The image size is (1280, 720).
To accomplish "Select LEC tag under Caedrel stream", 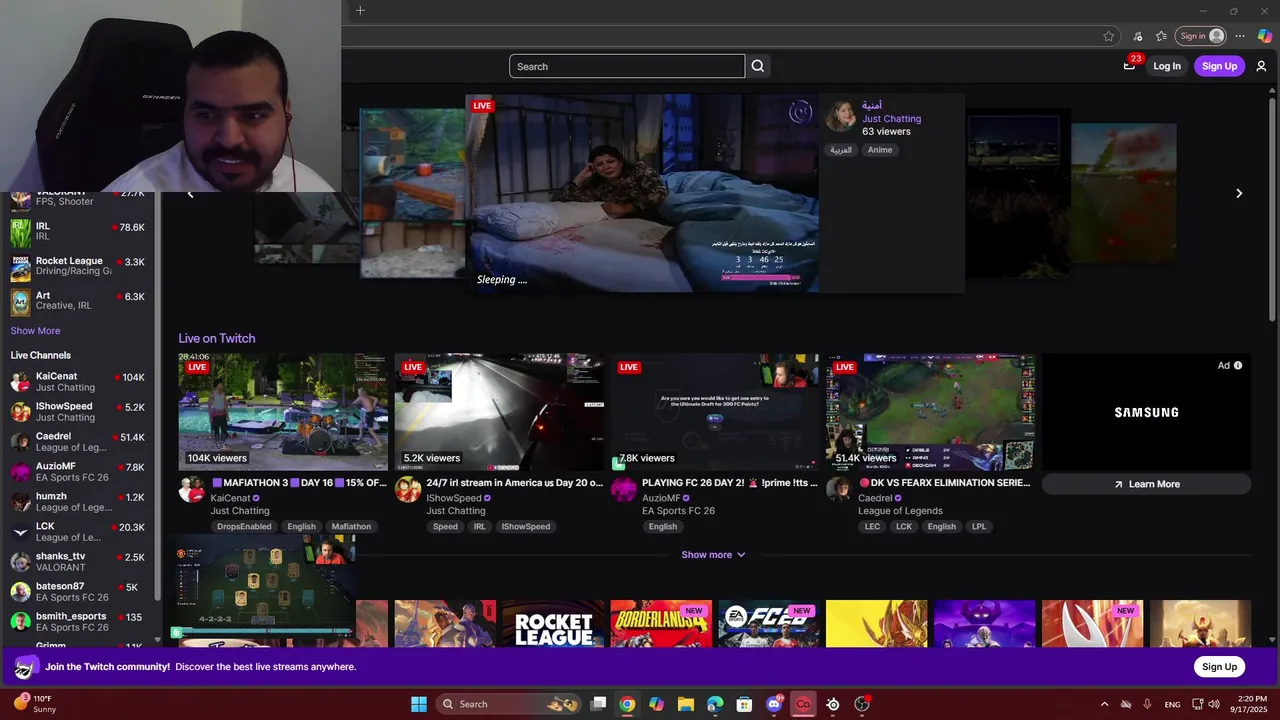I will [x=873, y=526].
